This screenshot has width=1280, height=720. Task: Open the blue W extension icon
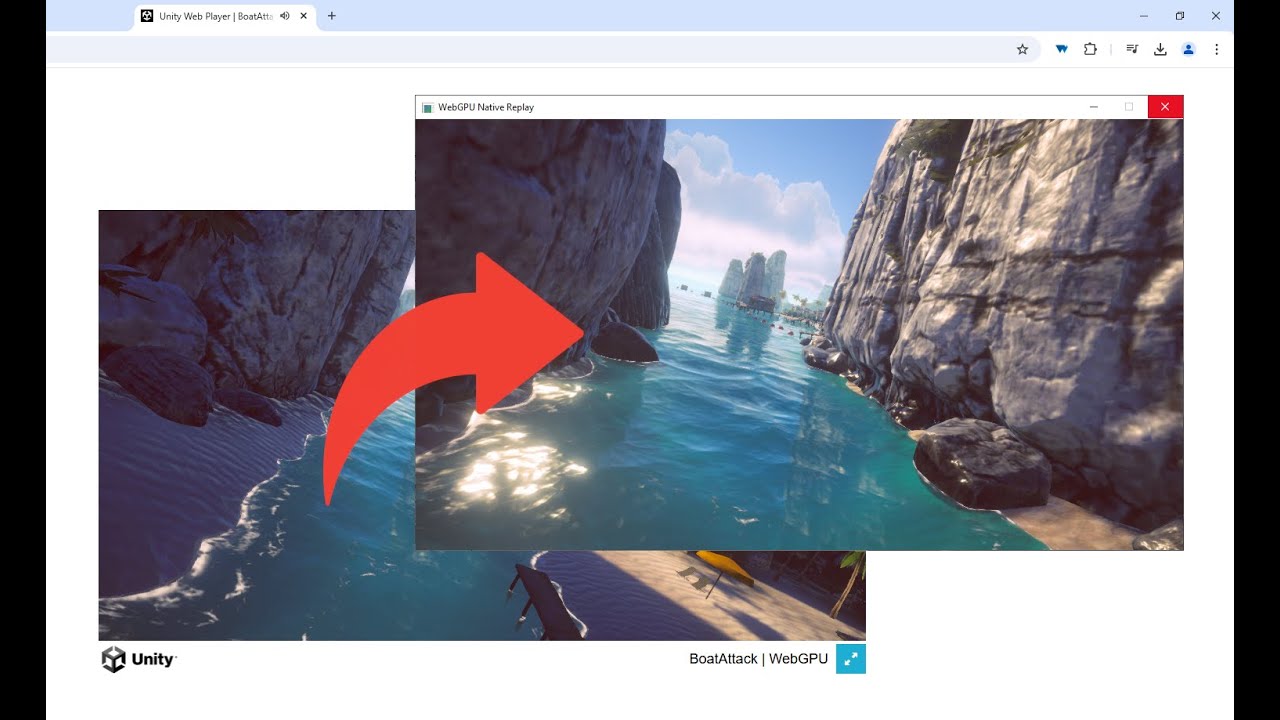(1062, 49)
